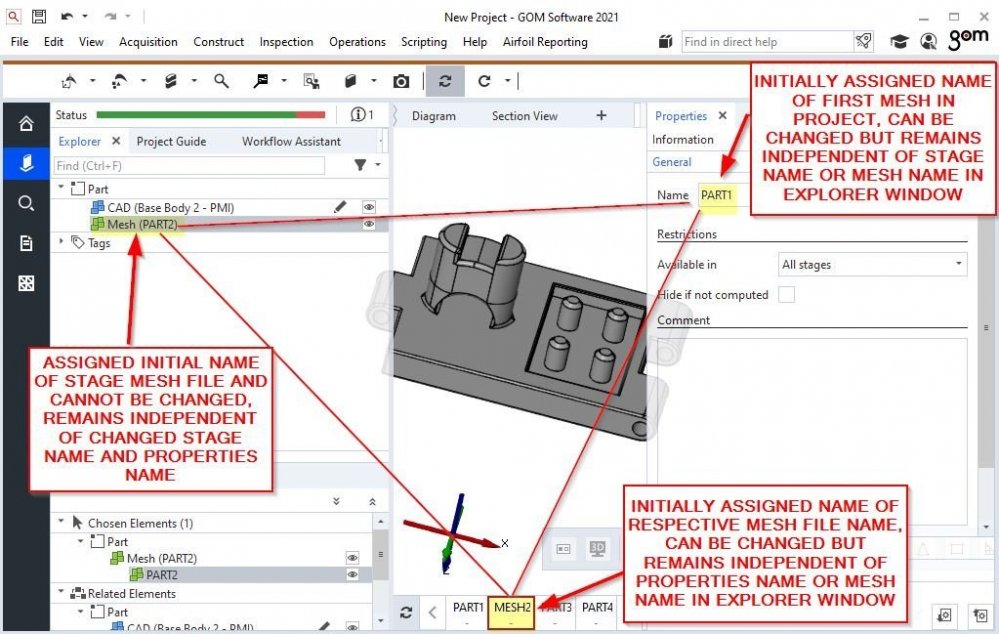Click the recalculate sync arrows toolbar icon
The width and height of the screenshot is (999, 634).
click(445, 81)
